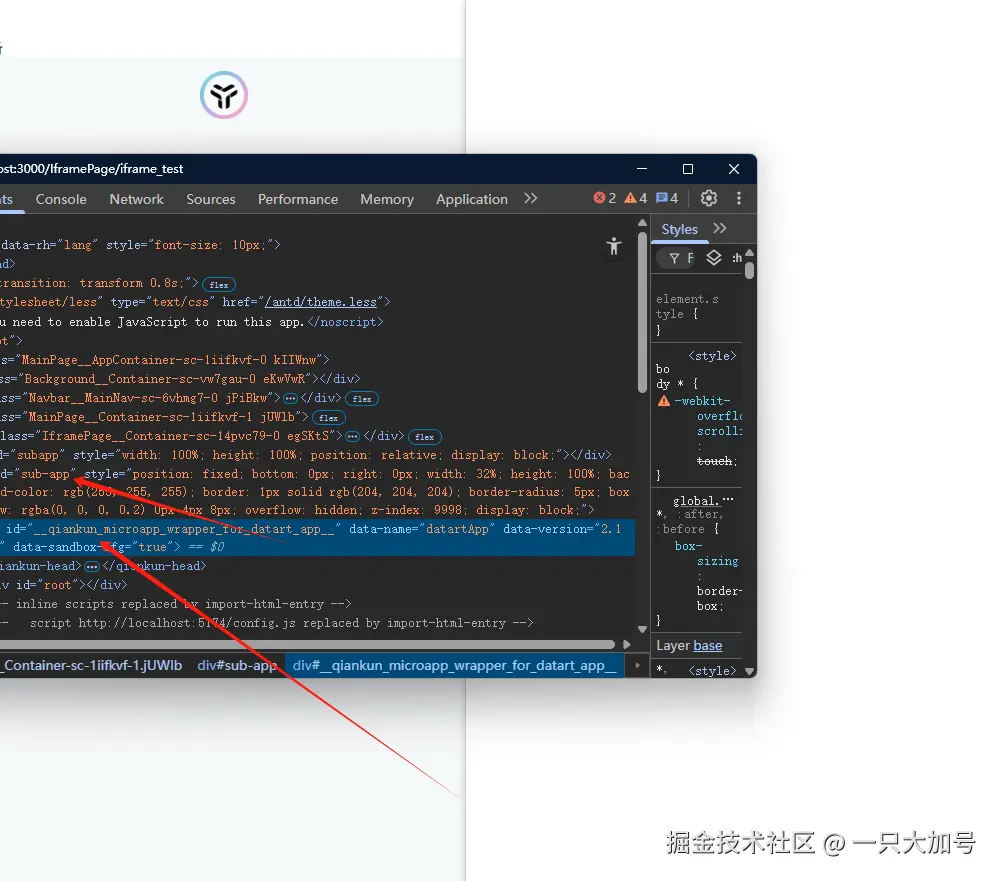Image resolution: width=1001 pixels, height=881 pixels.
Task: Click the logo icon on the page
Action: coord(223,95)
